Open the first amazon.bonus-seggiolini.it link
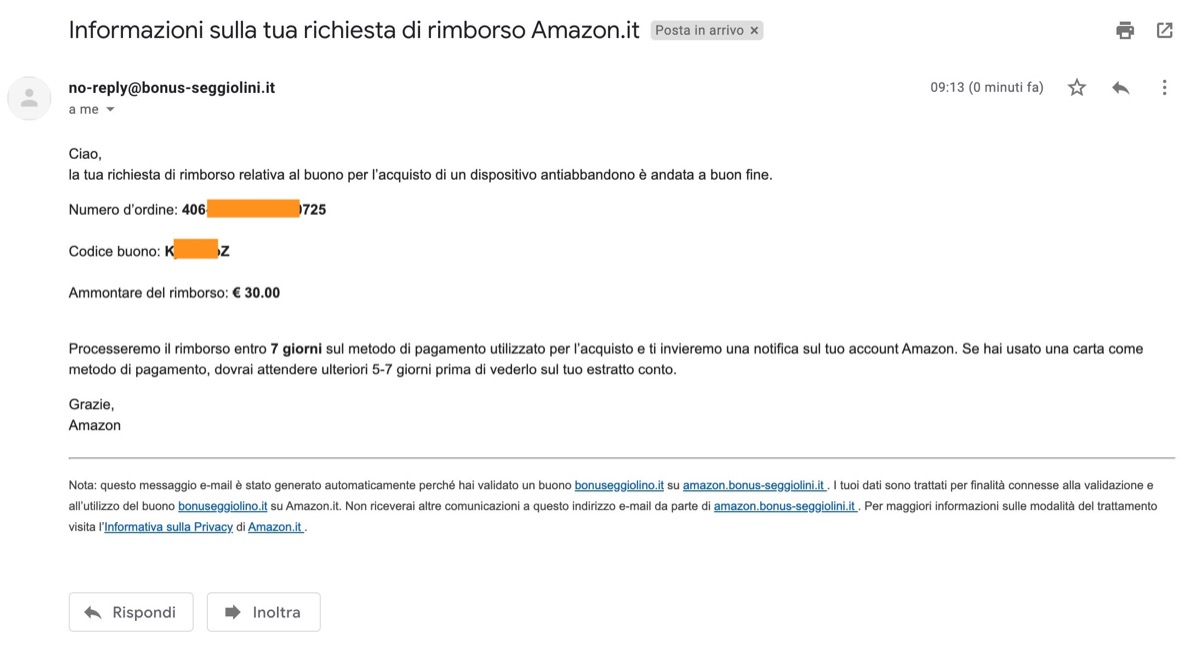Viewport: 1200px width, 649px height. [753, 485]
